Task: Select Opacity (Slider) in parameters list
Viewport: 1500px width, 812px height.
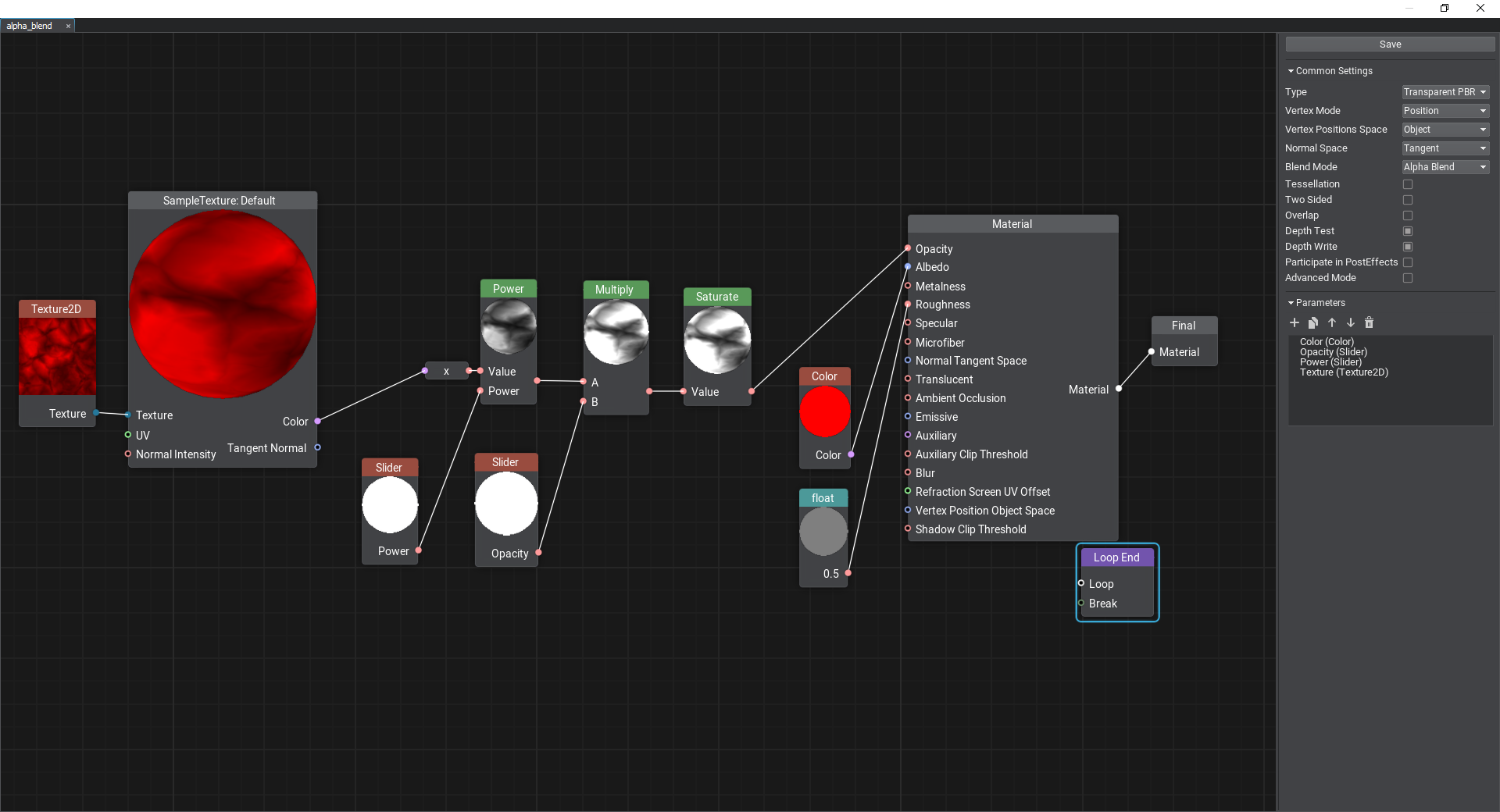Action: coord(1333,352)
